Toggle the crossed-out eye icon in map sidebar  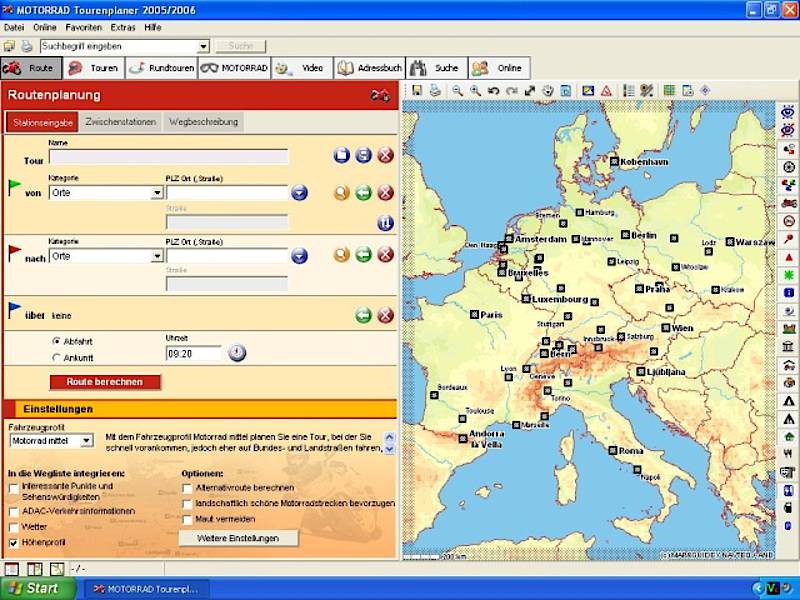click(x=788, y=131)
